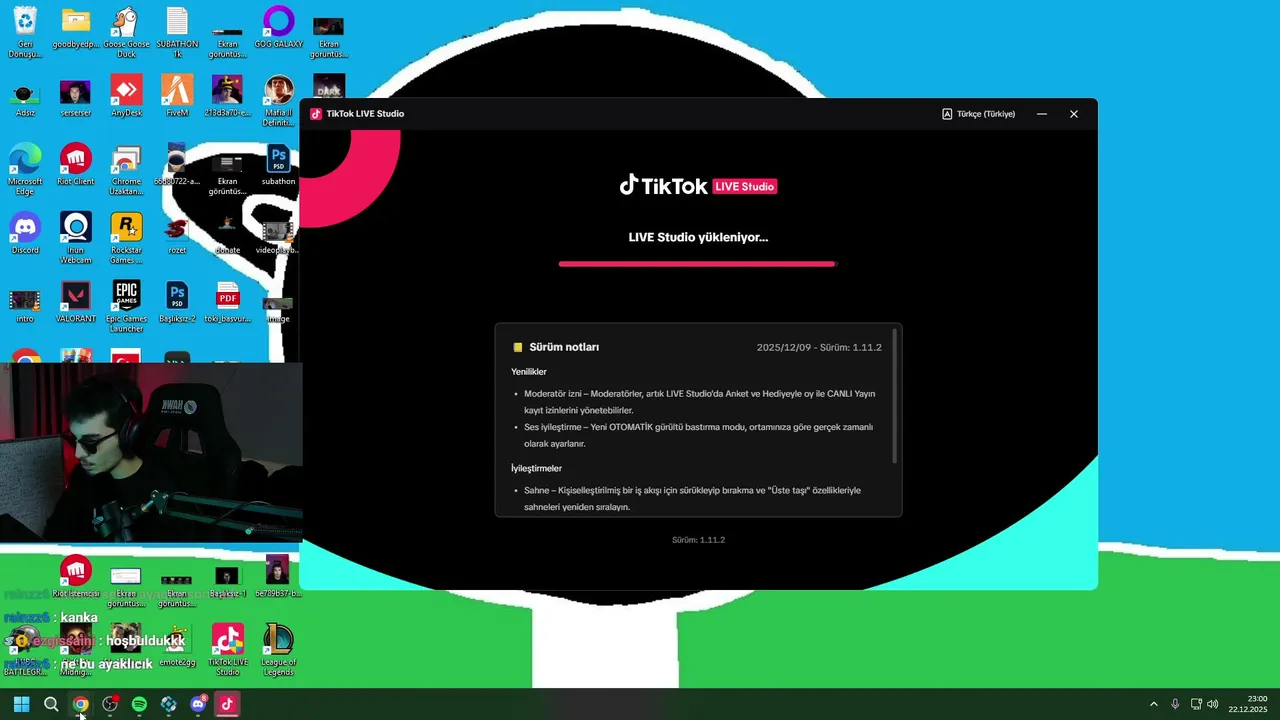Select the Iriun Webcam desktop shortcut
This screenshot has width=1280, height=720.
[x=76, y=237]
